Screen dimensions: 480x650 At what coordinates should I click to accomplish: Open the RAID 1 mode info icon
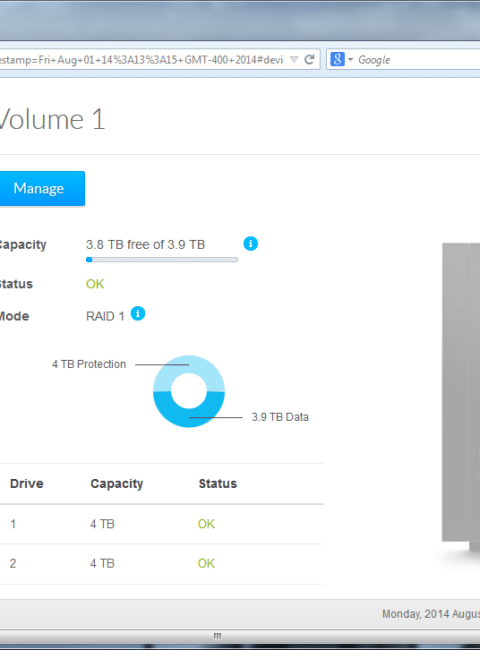tap(138, 313)
